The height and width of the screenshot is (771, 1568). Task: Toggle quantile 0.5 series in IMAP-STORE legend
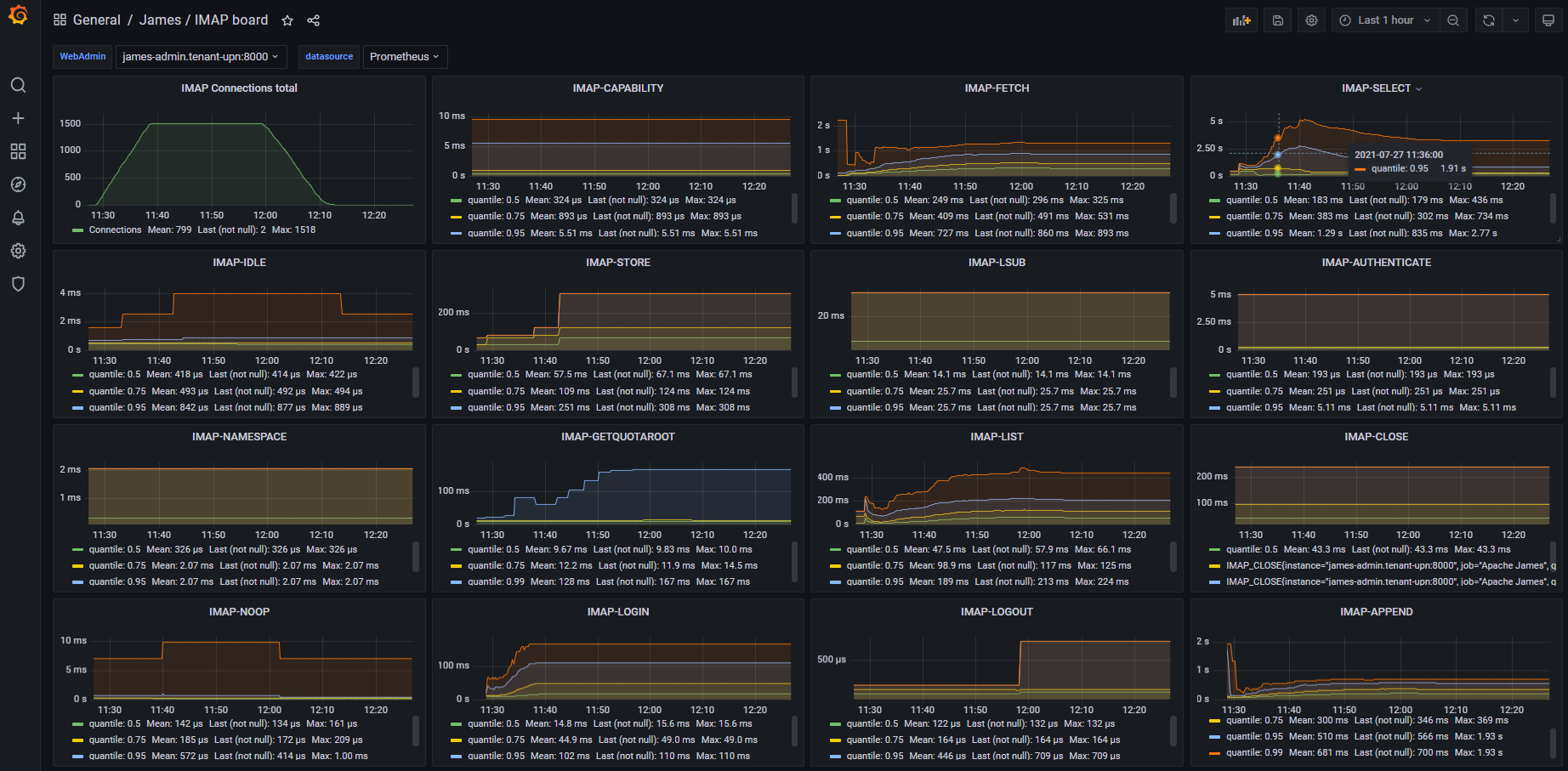tap(493, 375)
